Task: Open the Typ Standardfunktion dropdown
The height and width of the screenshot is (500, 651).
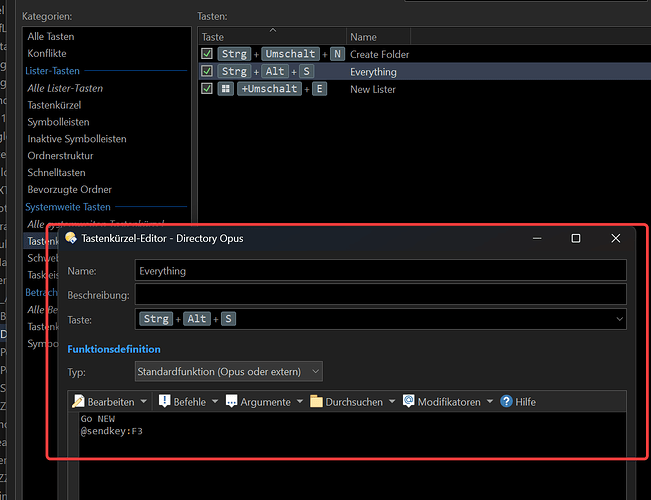Action: (229, 371)
